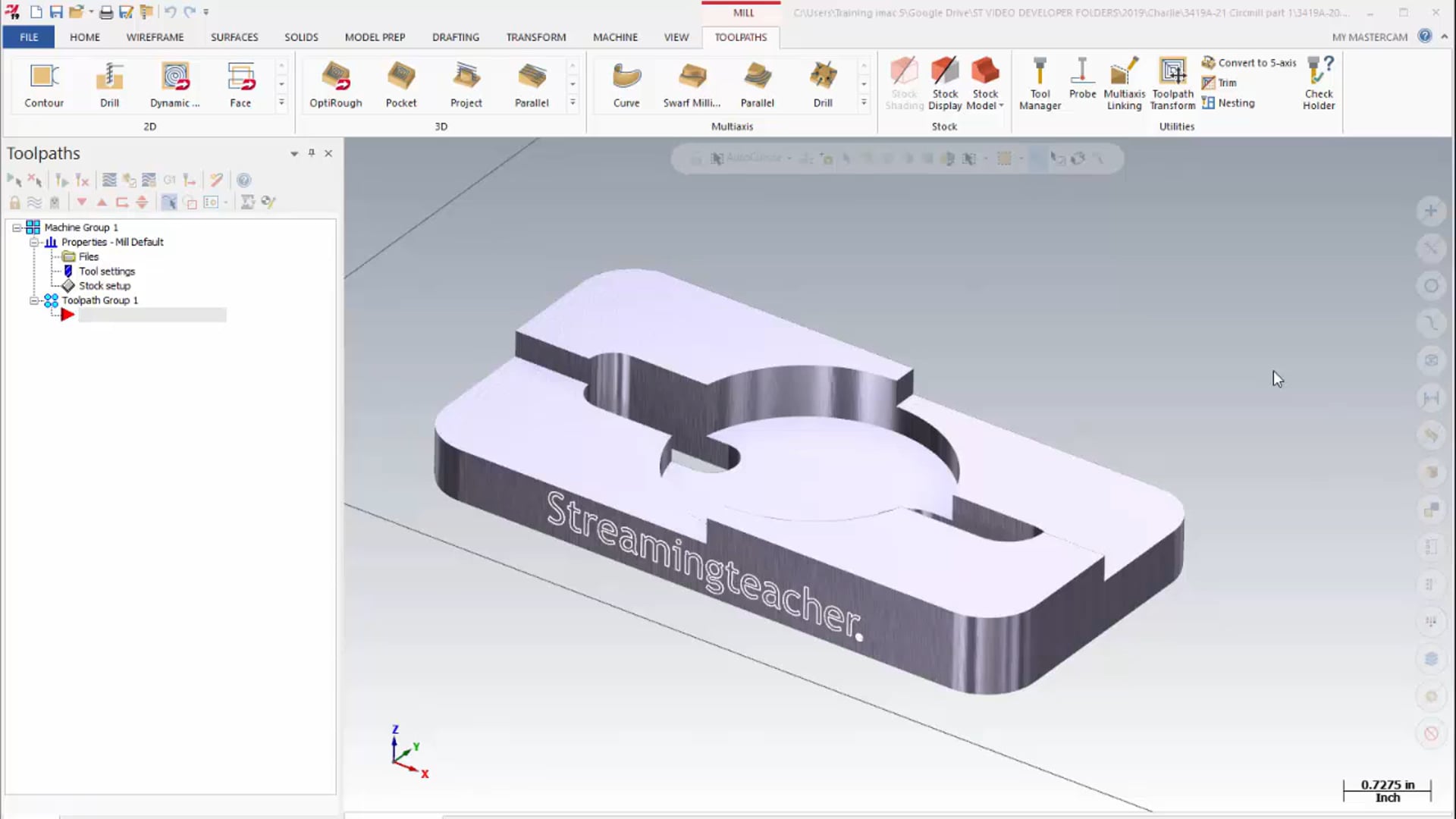Open Toolpath Transform
Screen dimensions: 1456x819
(1172, 84)
